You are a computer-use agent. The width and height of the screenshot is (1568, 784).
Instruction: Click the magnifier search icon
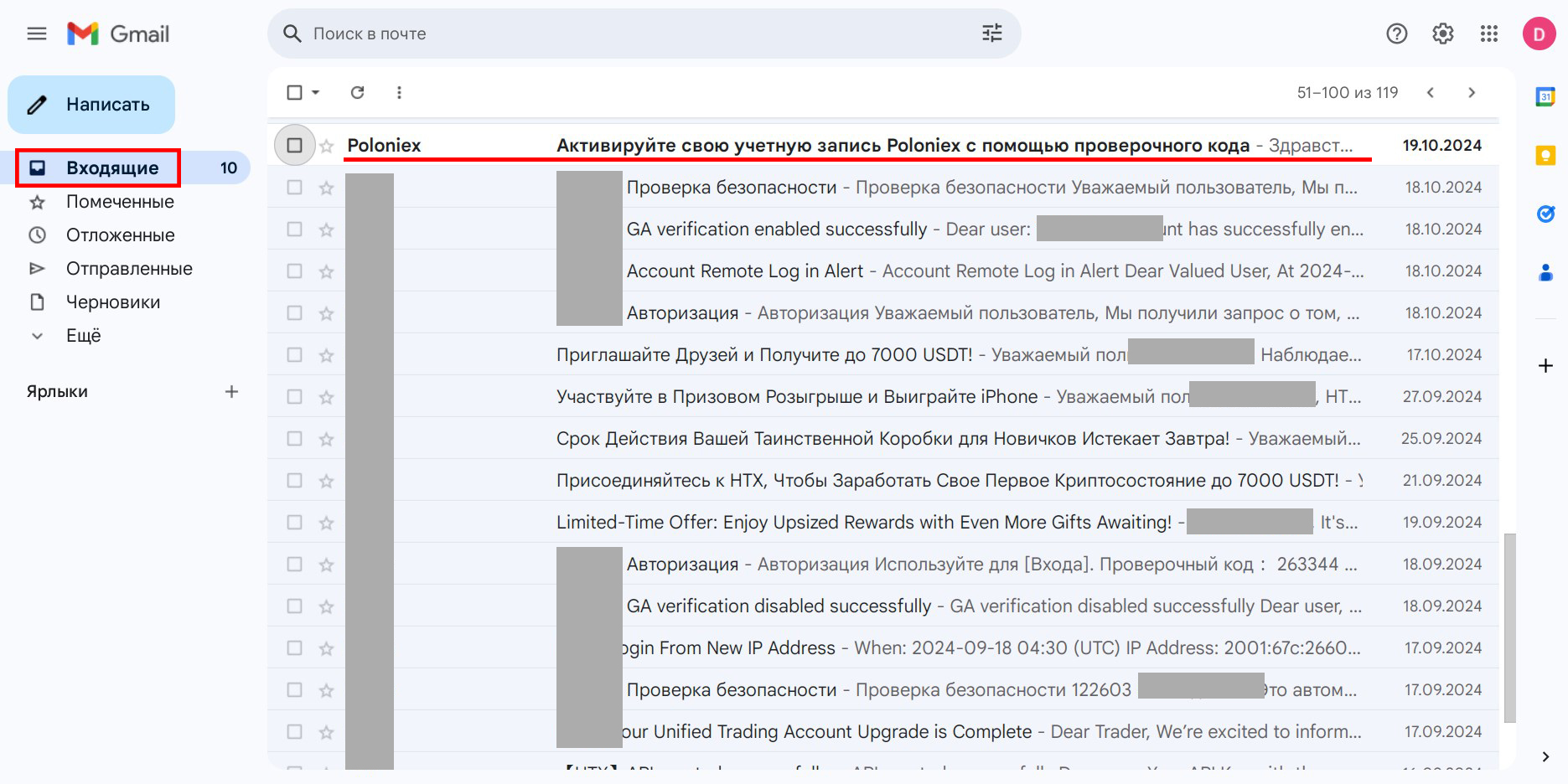click(292, 34)
